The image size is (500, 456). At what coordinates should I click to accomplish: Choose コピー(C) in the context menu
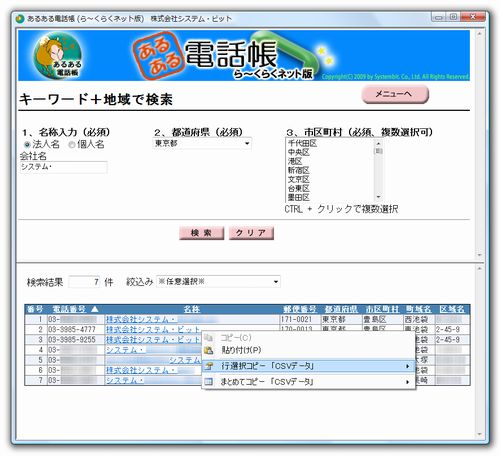point(308,338)
